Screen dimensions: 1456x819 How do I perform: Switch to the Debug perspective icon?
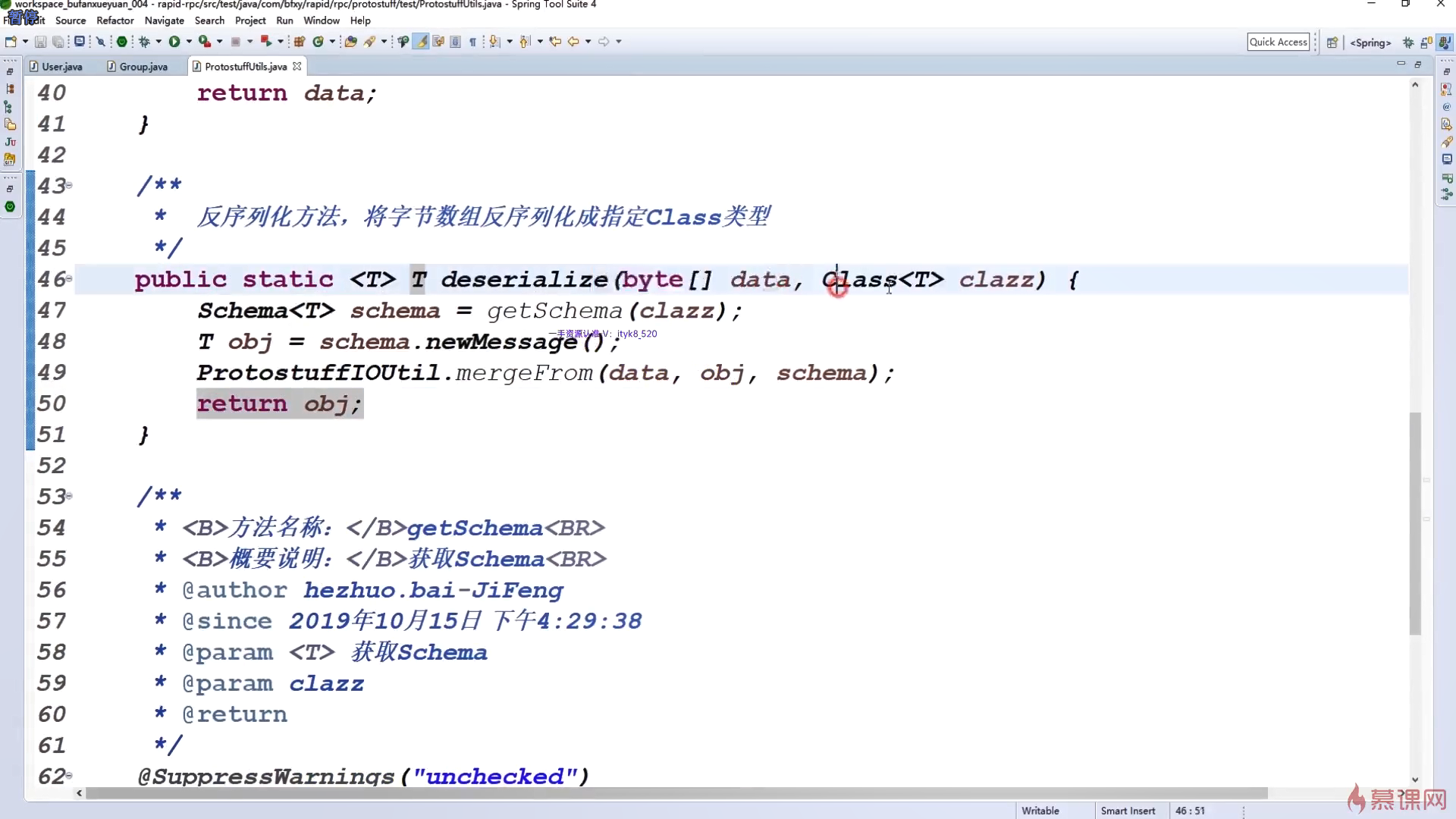click(x=1408, y=42)
